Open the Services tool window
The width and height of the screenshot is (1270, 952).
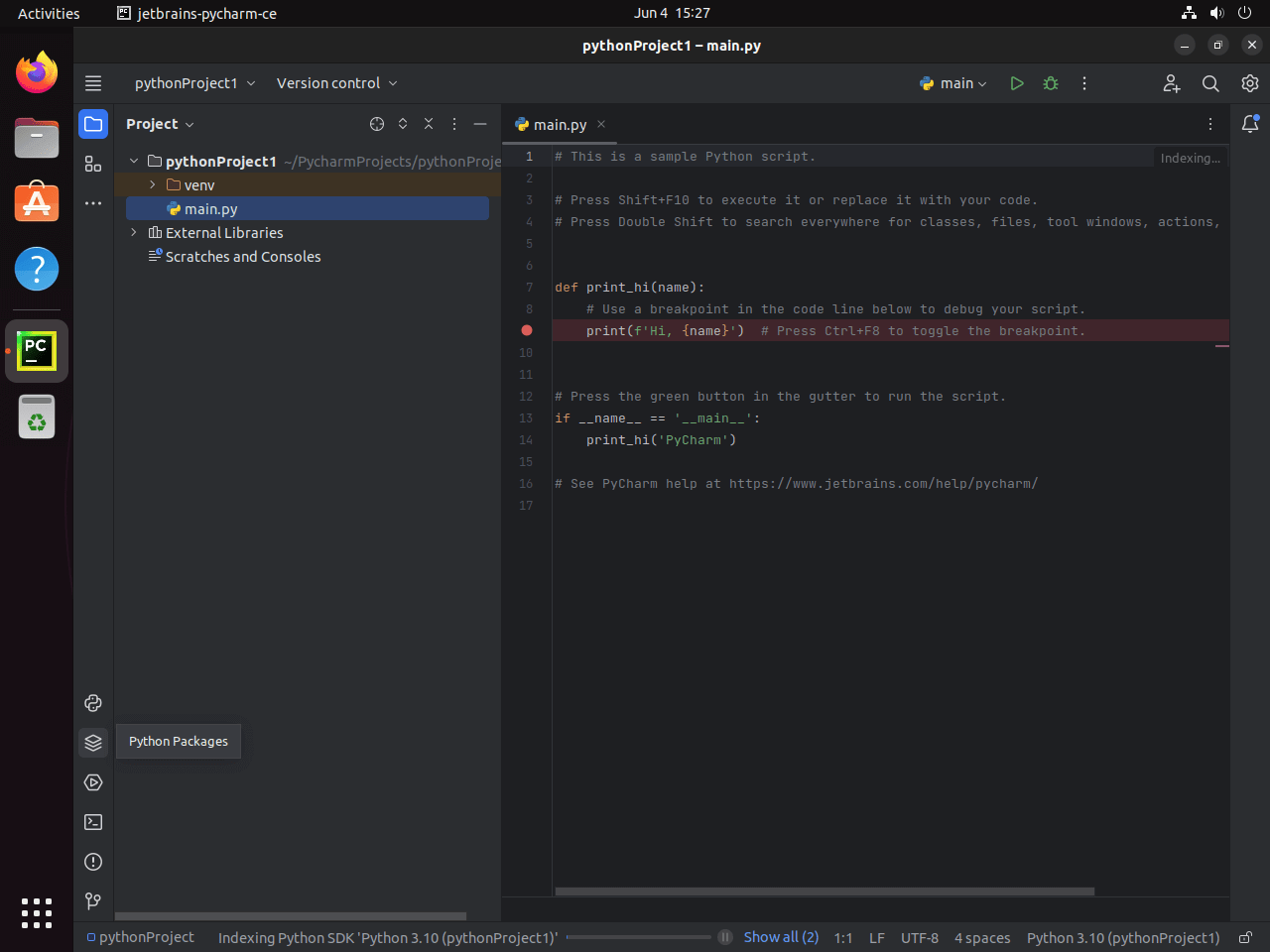point(92,782)
